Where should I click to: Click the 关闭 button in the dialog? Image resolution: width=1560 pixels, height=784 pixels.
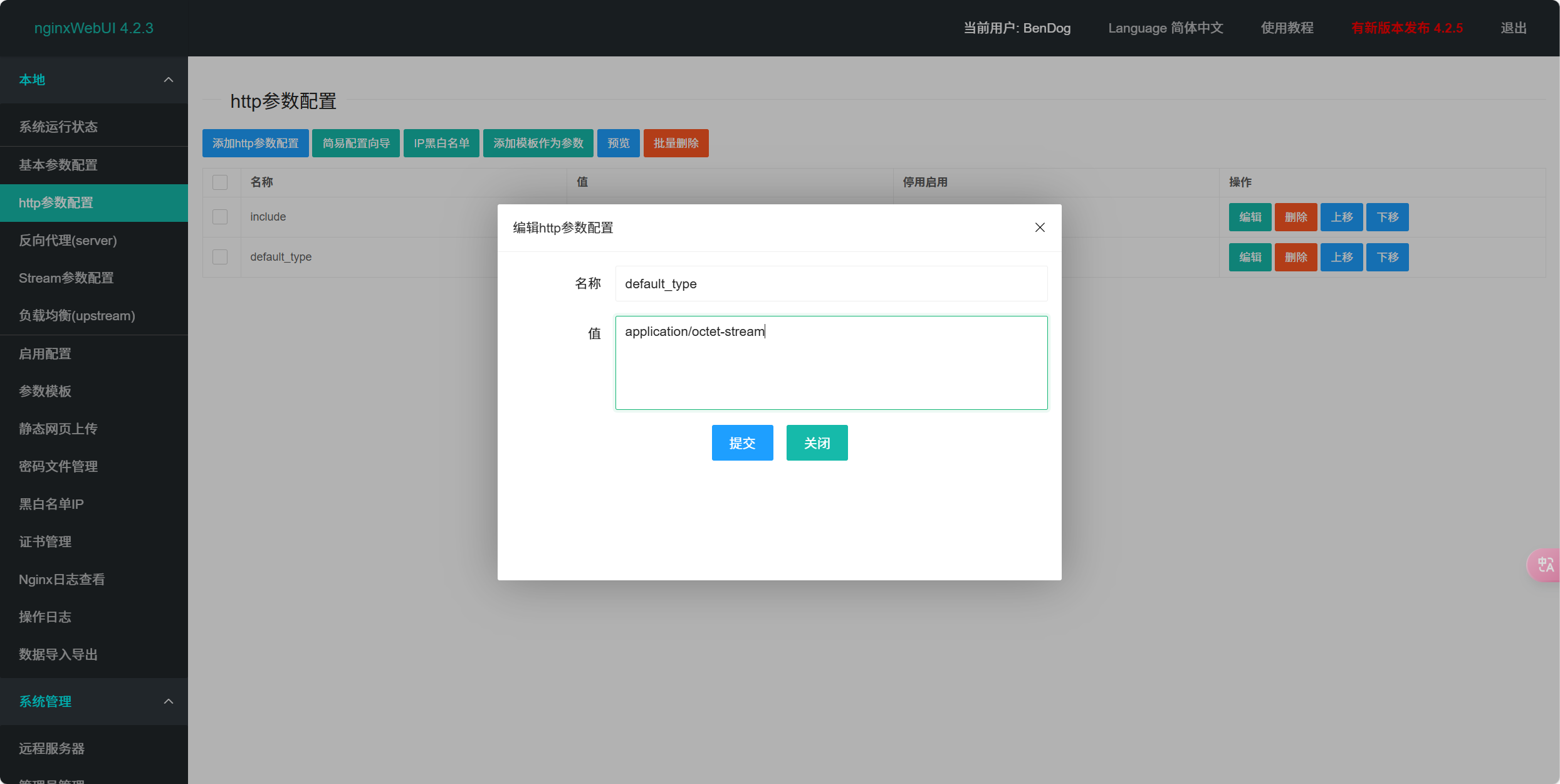point(817,443)
